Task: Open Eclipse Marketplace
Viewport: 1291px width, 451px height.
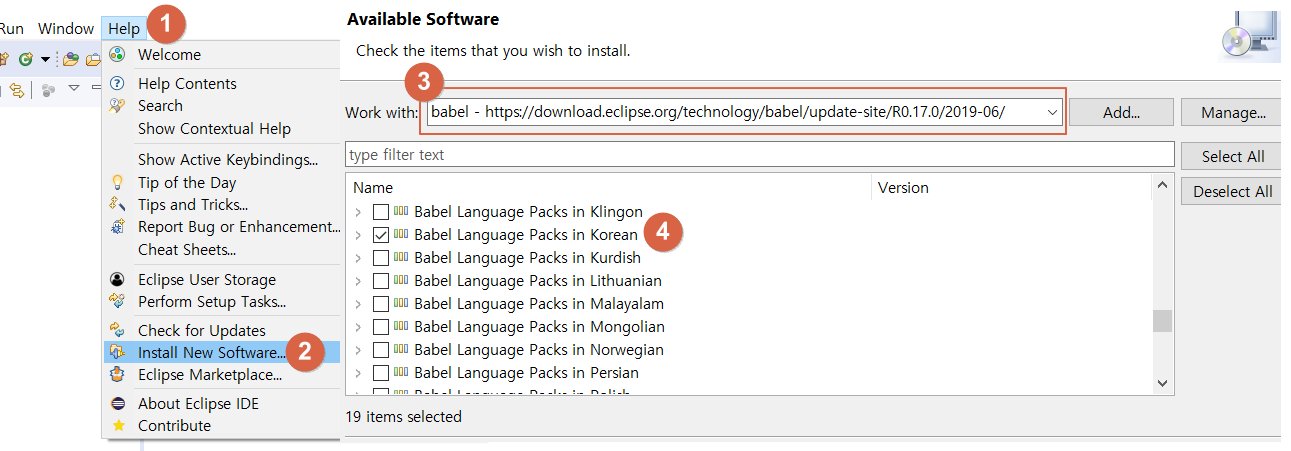Action: (210, 375)
